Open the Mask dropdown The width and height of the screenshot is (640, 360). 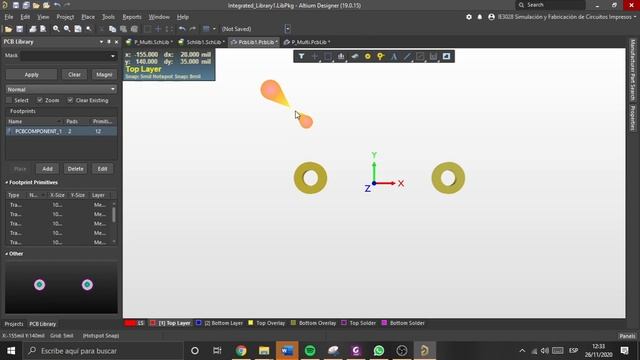tap(113, 56)
